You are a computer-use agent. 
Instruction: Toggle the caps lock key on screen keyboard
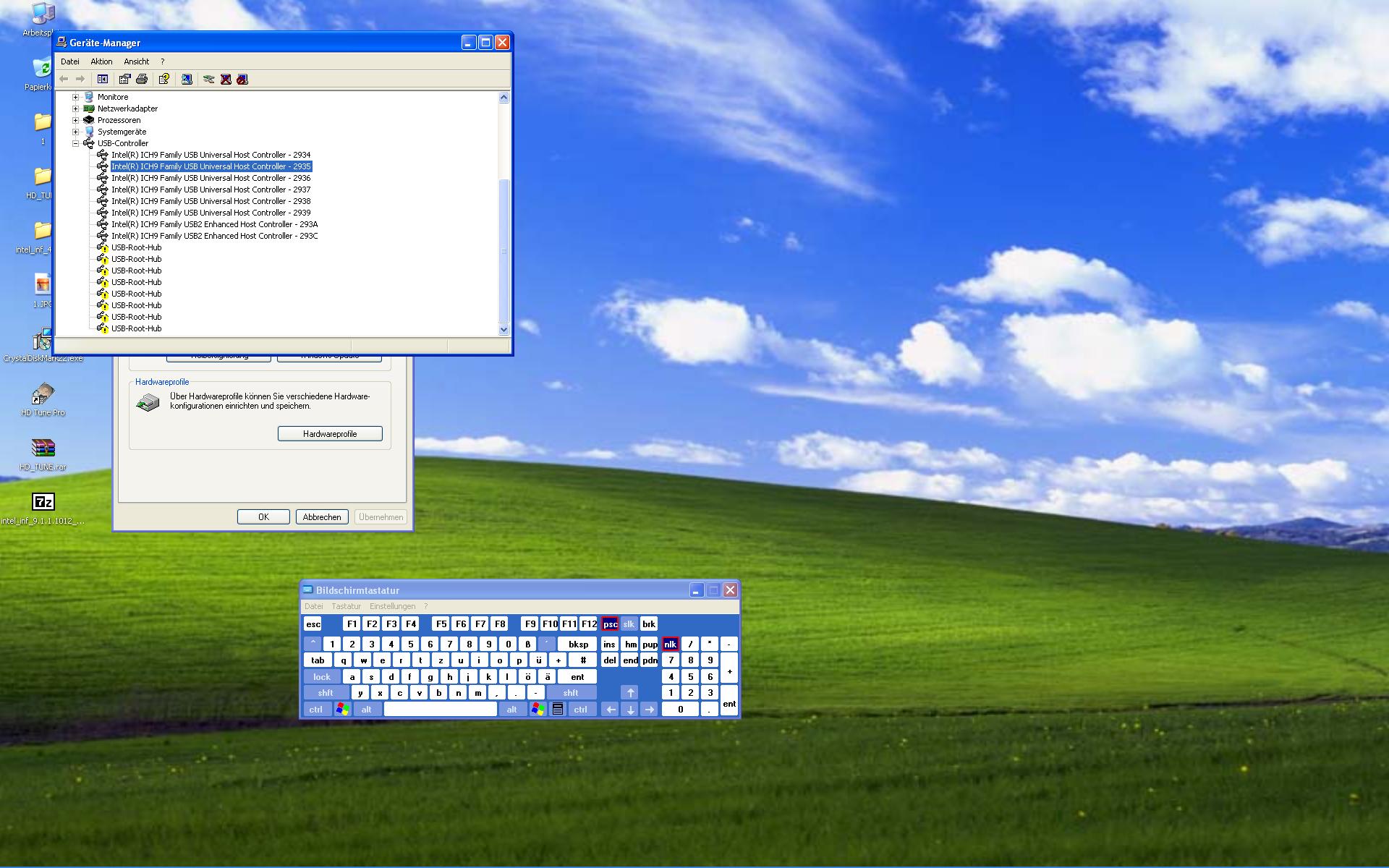(322, 677)
